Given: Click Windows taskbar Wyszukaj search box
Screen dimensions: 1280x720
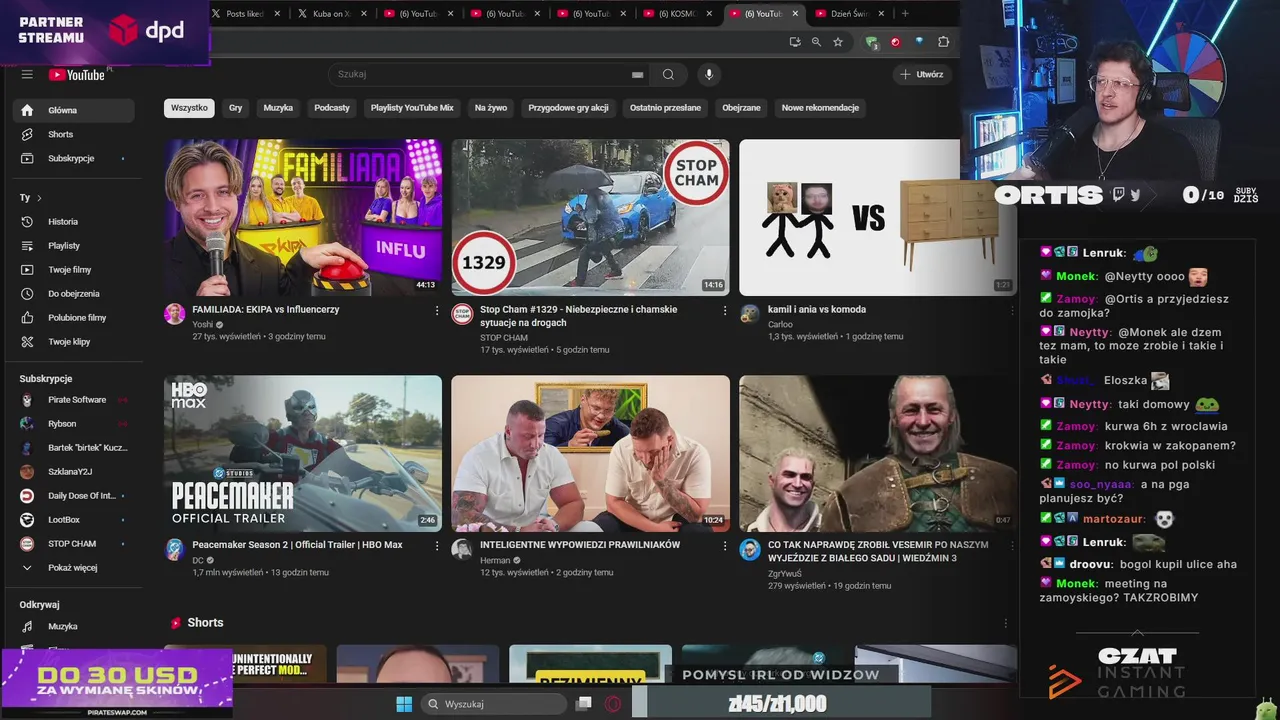Looking at the screenshot, I should (494, 704).
